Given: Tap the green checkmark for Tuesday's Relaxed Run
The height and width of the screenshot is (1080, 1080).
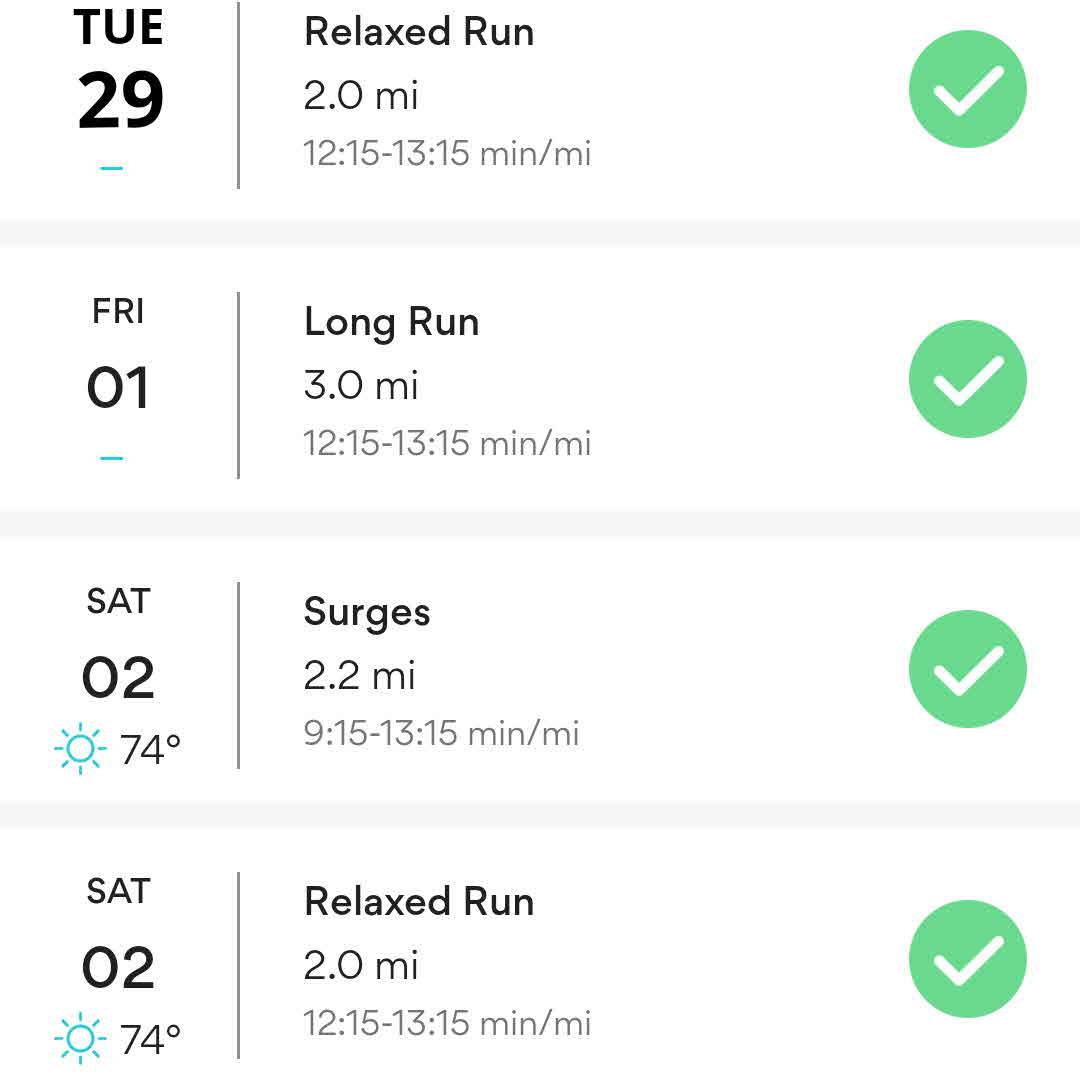Looking at the screenshot, I should point(967,90).
